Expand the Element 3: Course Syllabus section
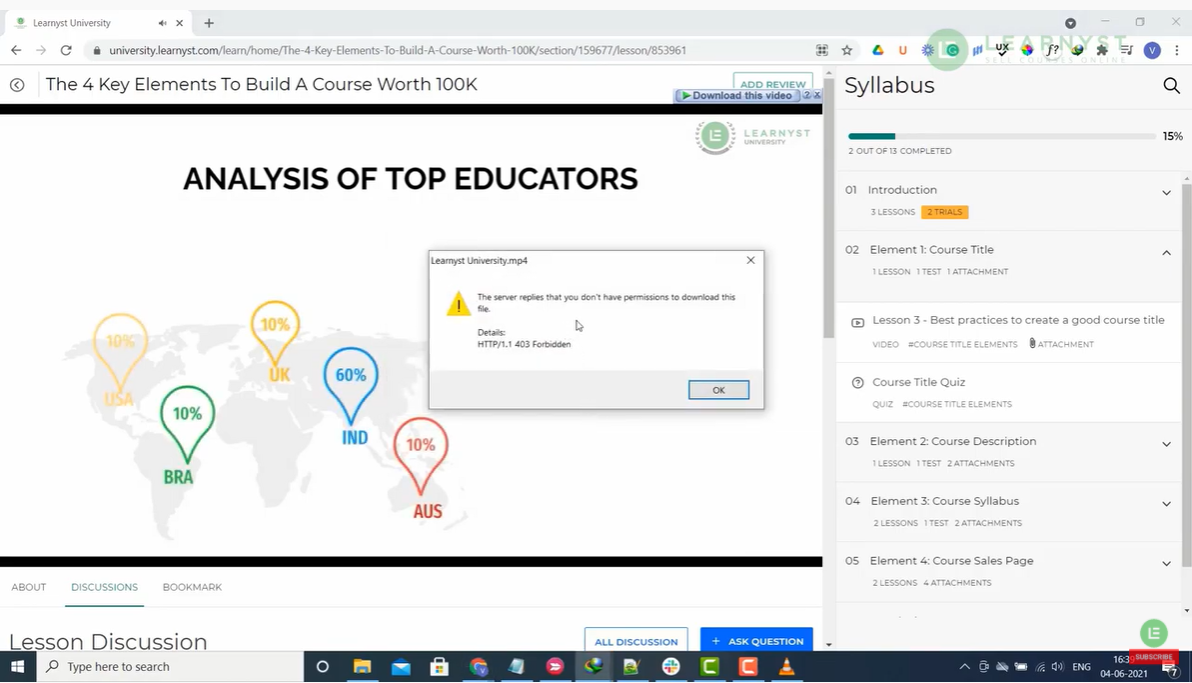This screenshot has width=1192, height=683. [x=1166, y=504]
